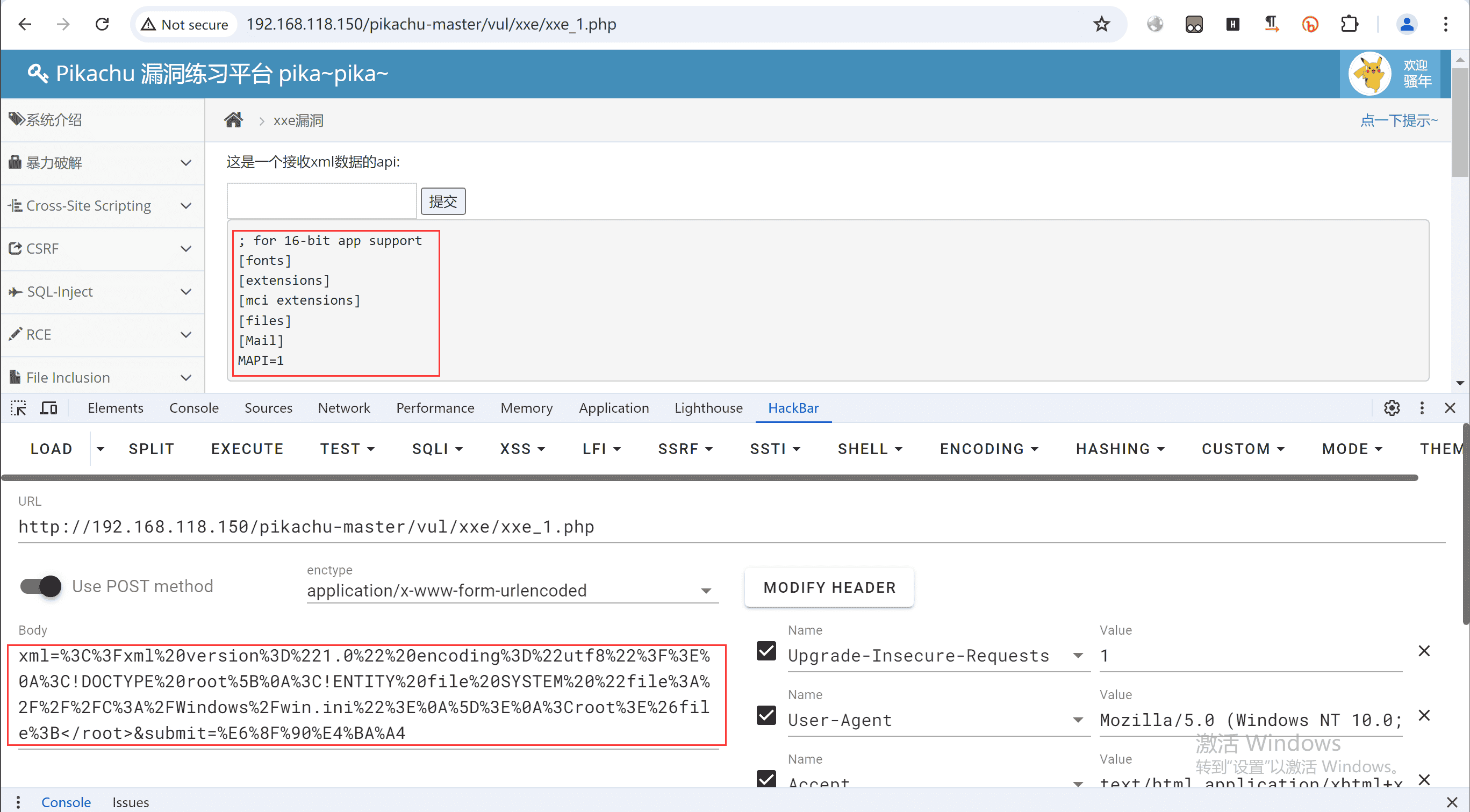Image resolution: width=1470 pixels, height=812 pixels.
Task: Click the home icon in breadcrumb
Action: (233, 120)
